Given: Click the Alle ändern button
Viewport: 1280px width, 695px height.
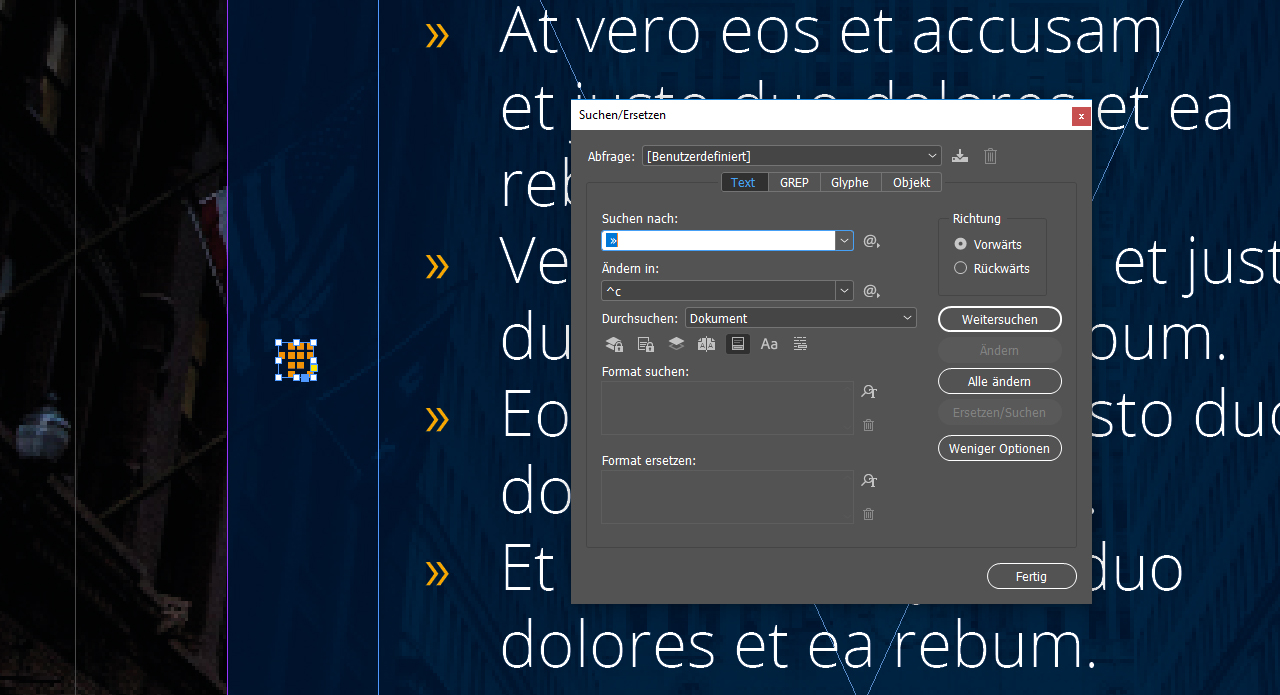Looking at the screenshot, I should click(999, 381).
